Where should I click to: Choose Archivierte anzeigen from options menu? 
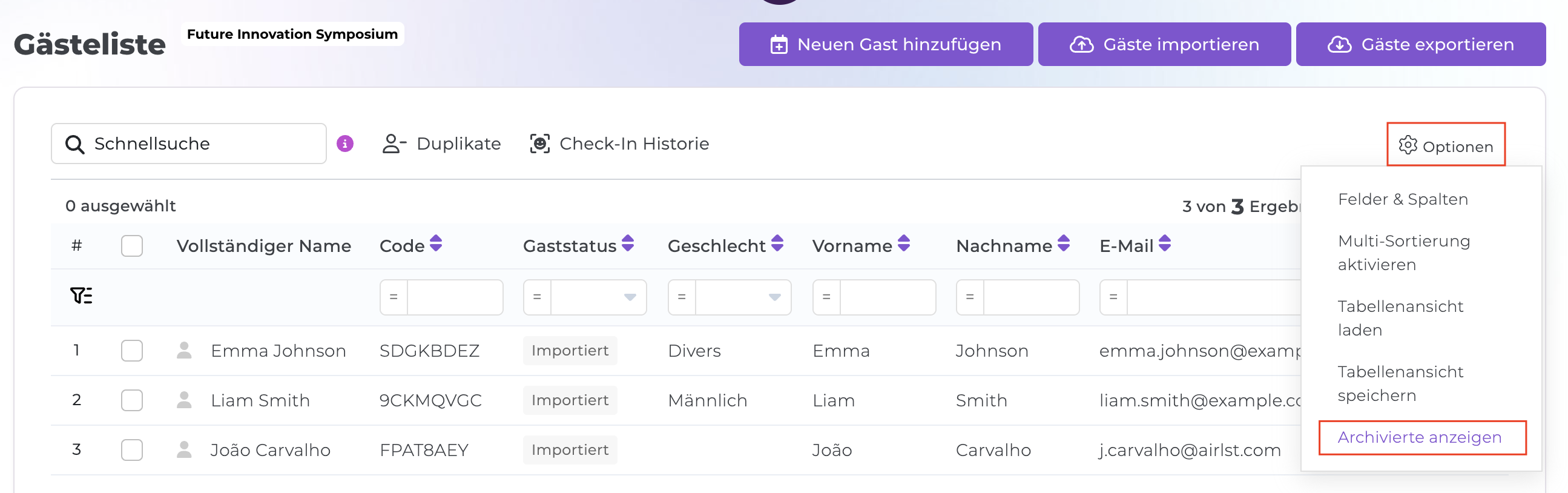[x=1419, y=437]
